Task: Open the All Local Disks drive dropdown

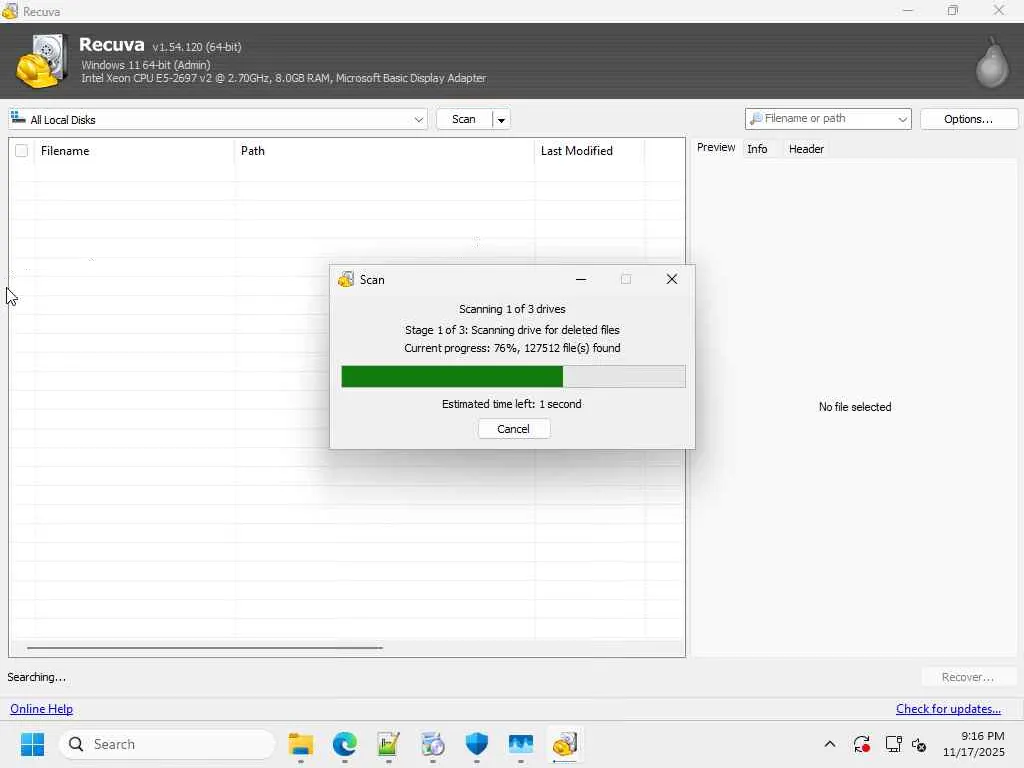Action: (218, 120)
